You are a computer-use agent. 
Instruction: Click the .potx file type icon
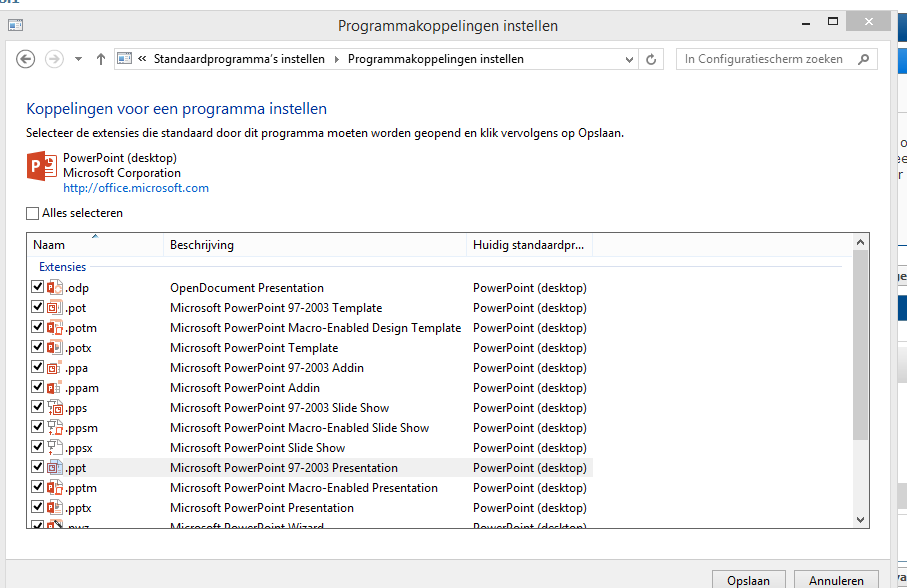click(55, 347)
